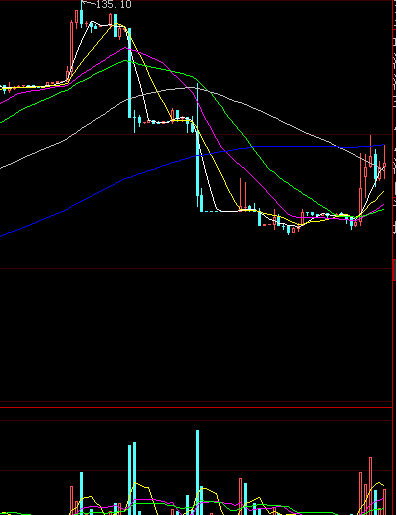Click the leftmost cyan volume bar
This screenshot has height=515, width=397.
click(x=82, y=493)
